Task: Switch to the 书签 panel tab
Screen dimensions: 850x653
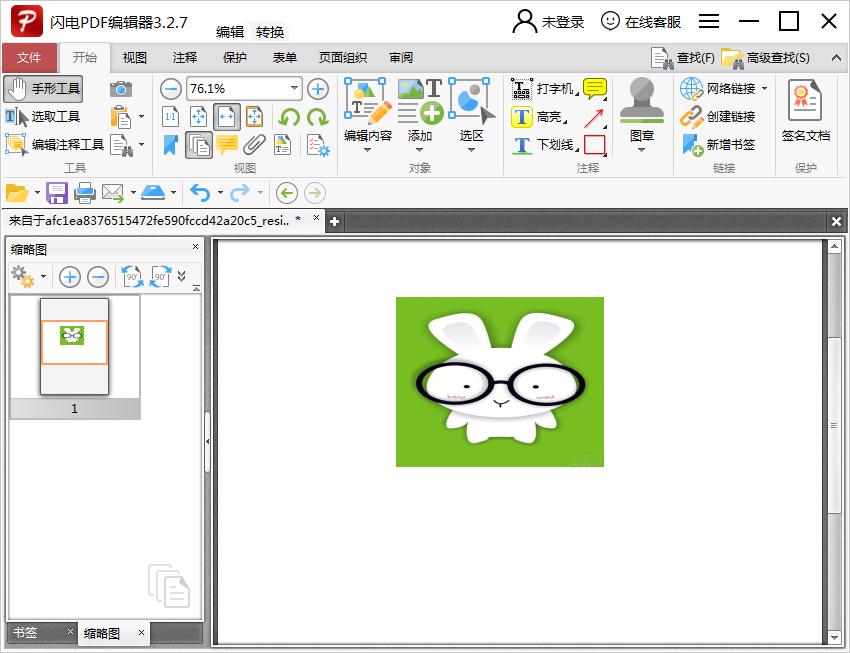Action: [26, 633]
